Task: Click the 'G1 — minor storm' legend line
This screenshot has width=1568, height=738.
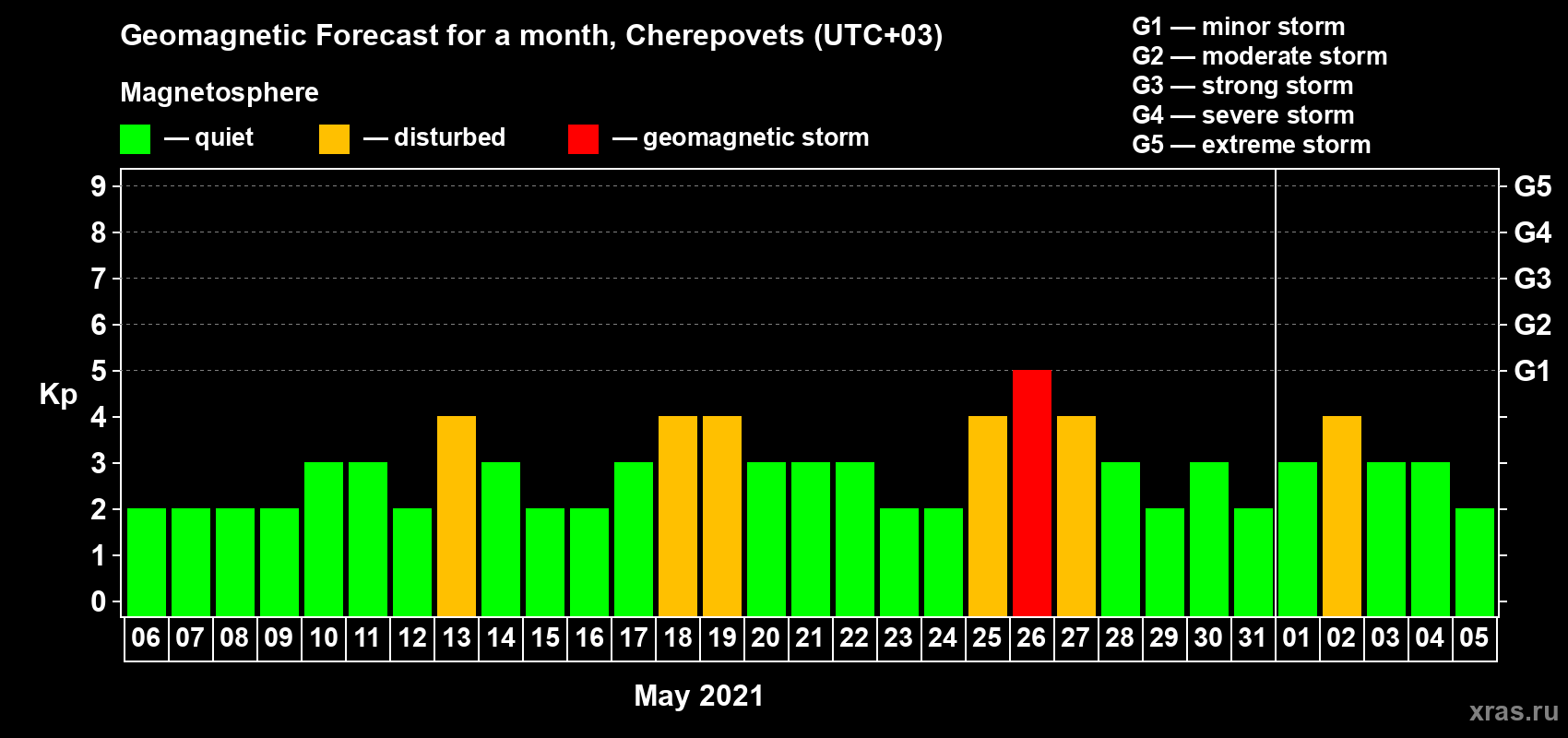Action: [x=1239, y=27]
